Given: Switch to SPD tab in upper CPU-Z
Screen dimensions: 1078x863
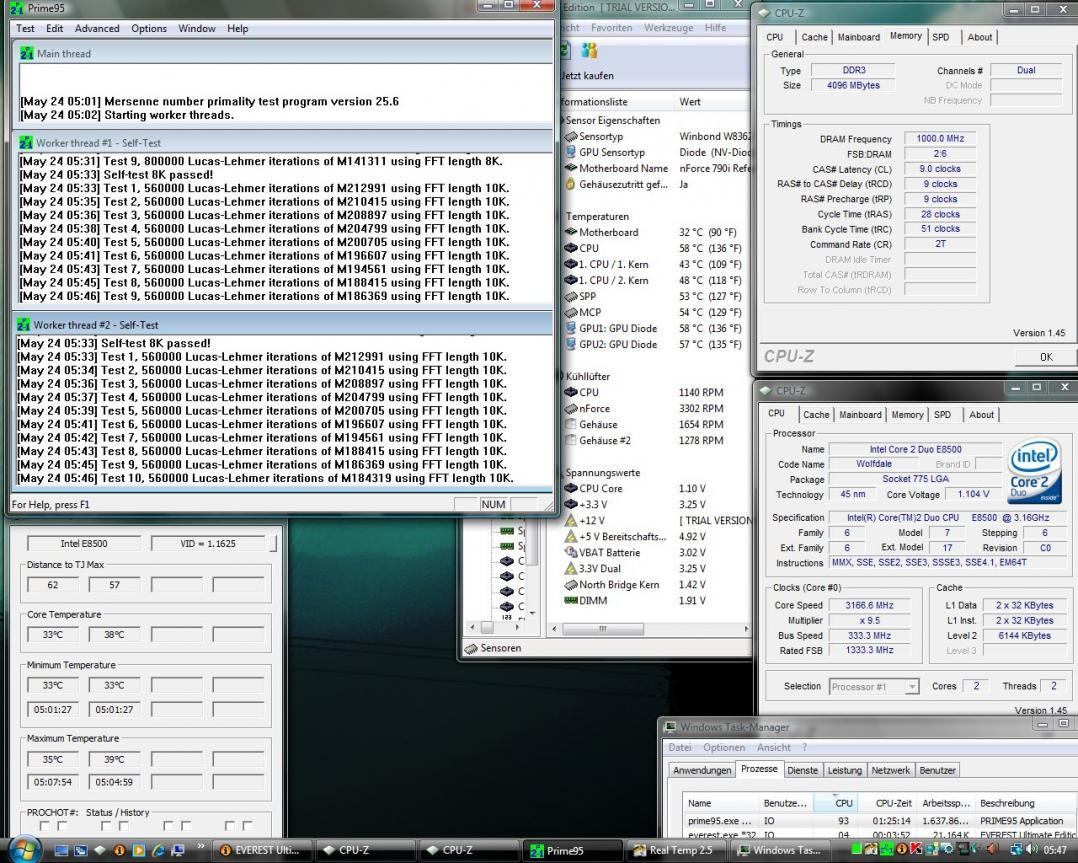Looking at the screenshot, I should [x=940, y=37].
